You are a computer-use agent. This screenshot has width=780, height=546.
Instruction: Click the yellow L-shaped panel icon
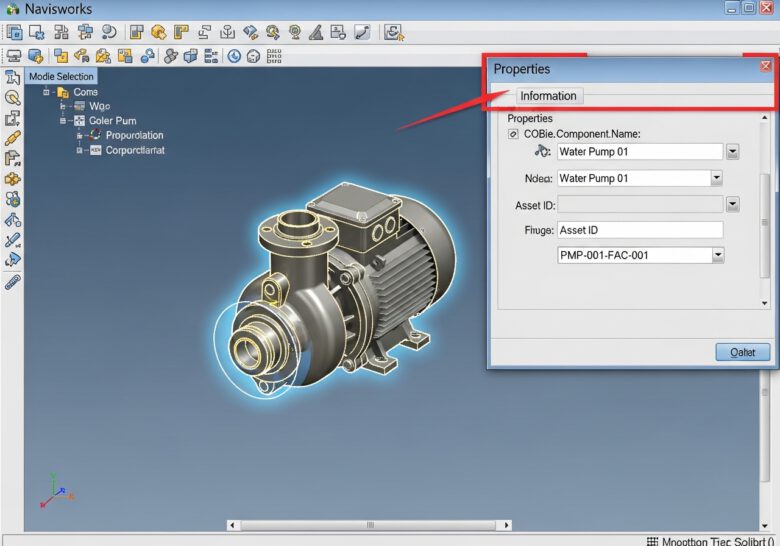(x=182, y=32)
